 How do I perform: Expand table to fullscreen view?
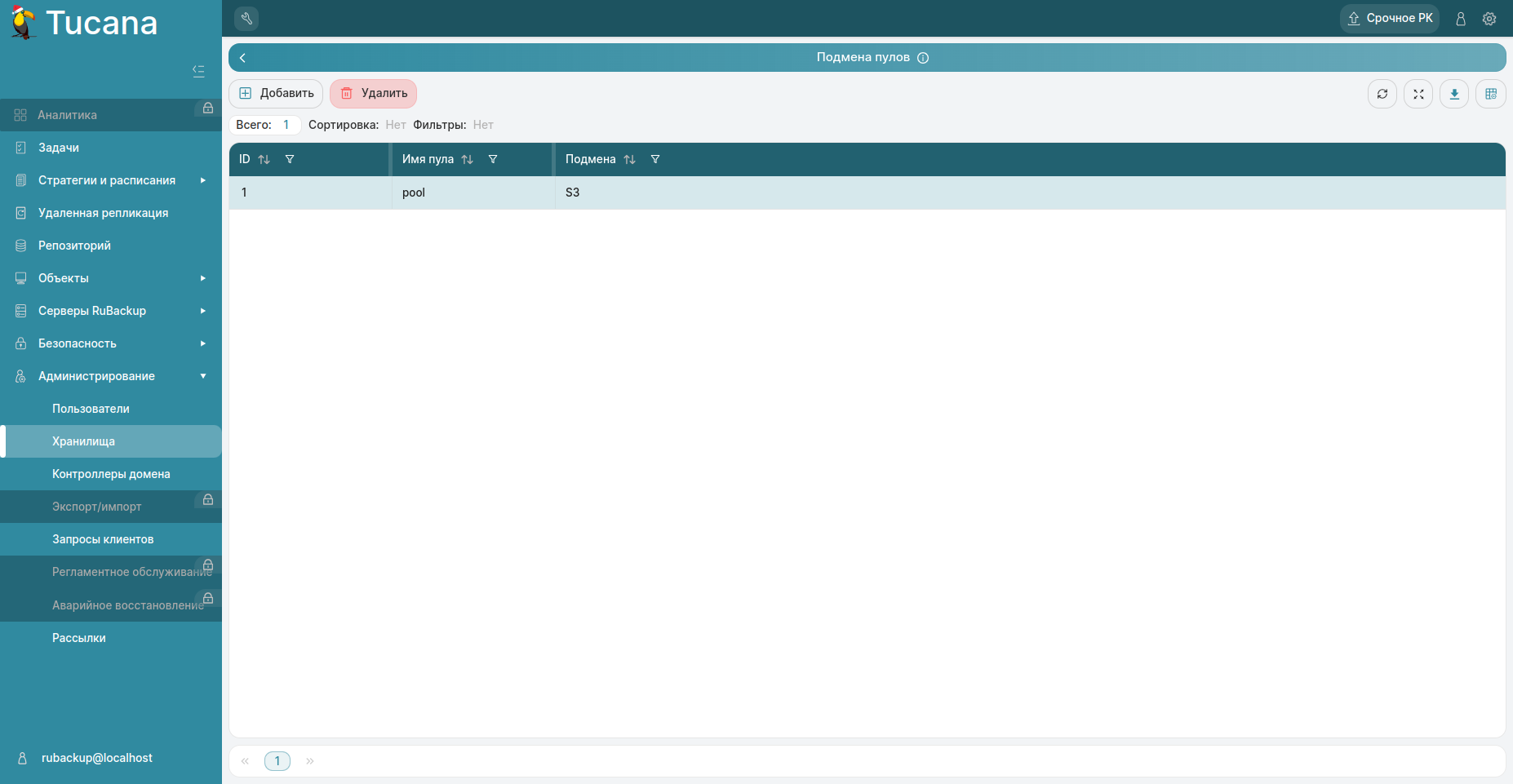click(1418, 94)
